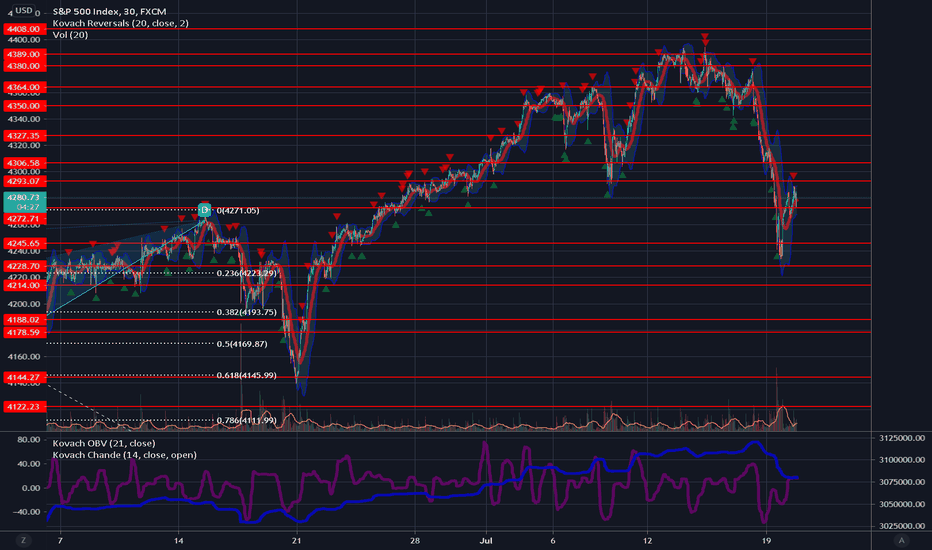Screen dimensions: 932x550
Task: Click the 4245.65 red price label
Action: [24, 243]
